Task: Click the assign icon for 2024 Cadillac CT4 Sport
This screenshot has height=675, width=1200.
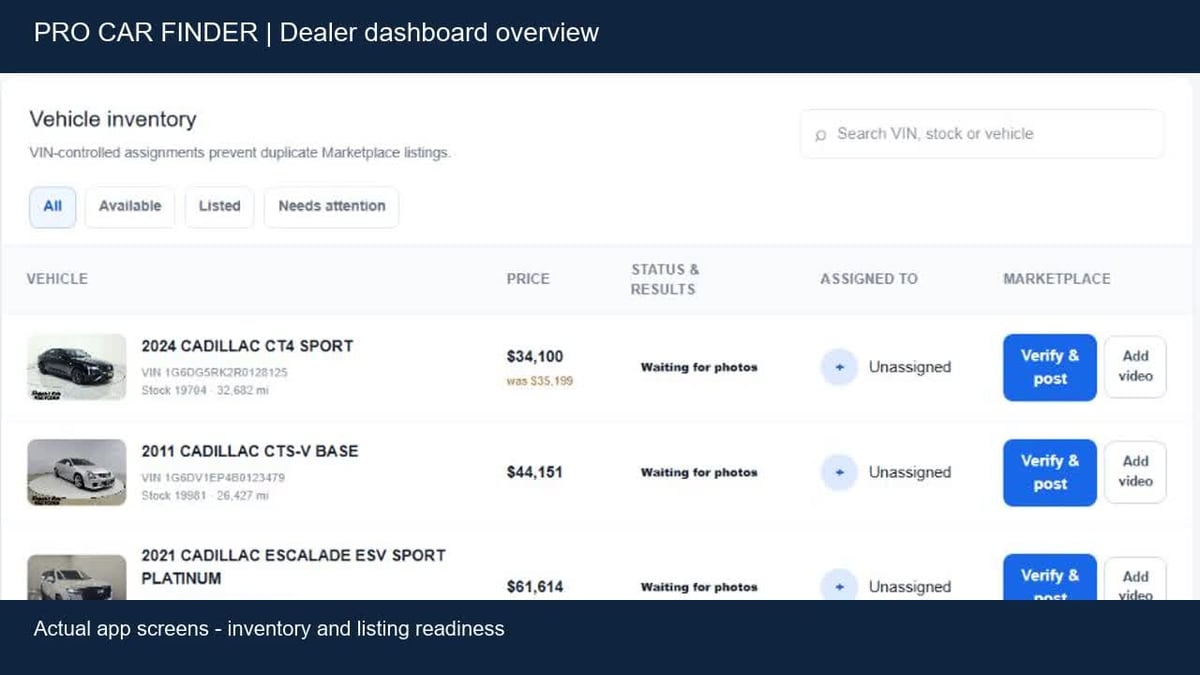Action: point(839,367)
